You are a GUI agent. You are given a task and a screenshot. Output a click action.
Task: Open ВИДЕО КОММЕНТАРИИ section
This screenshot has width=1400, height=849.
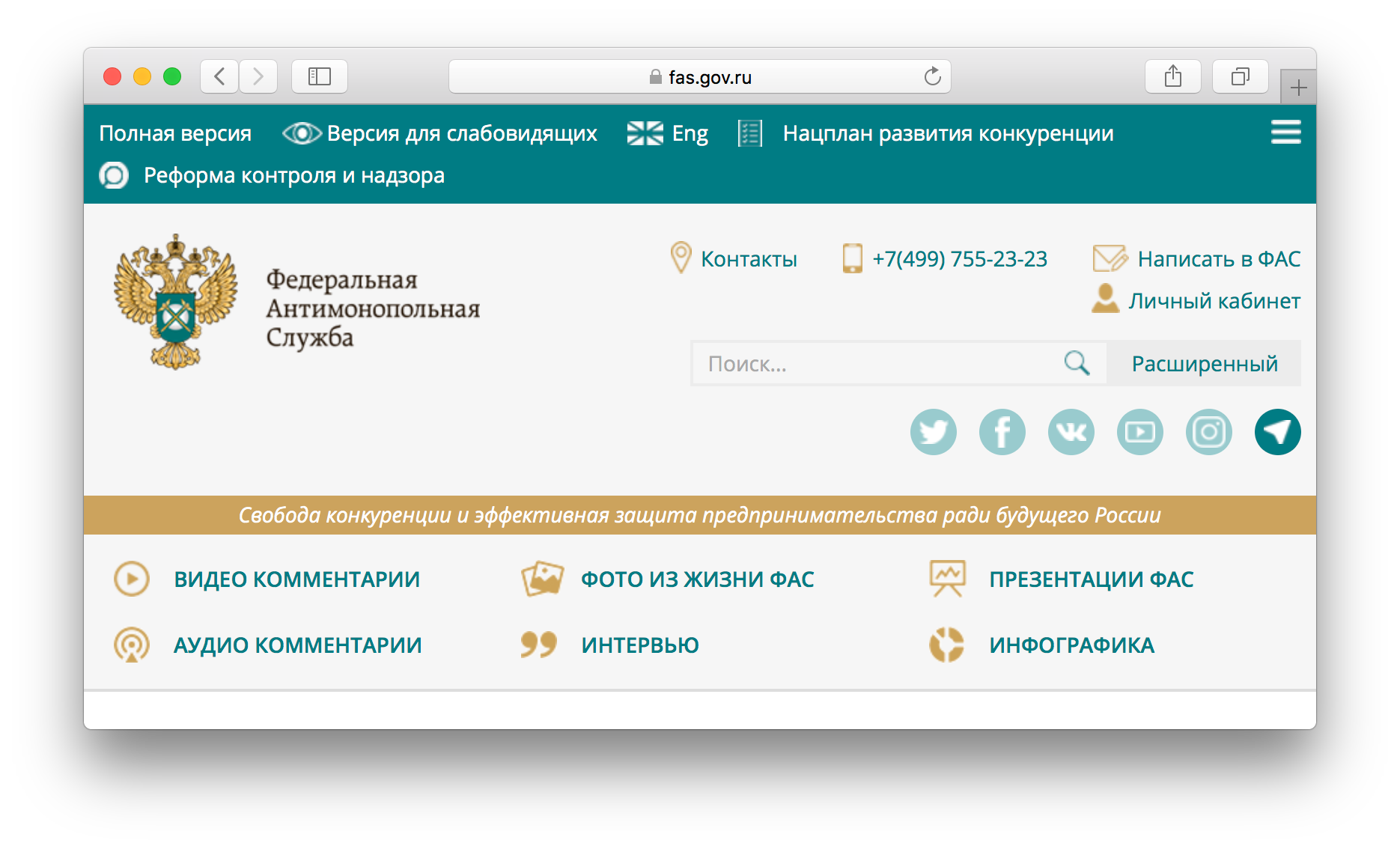296,579
